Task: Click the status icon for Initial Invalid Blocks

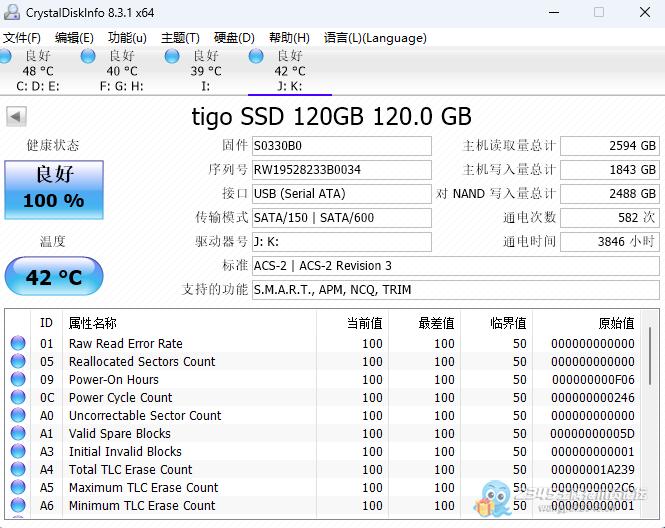Action: point(18,451)
